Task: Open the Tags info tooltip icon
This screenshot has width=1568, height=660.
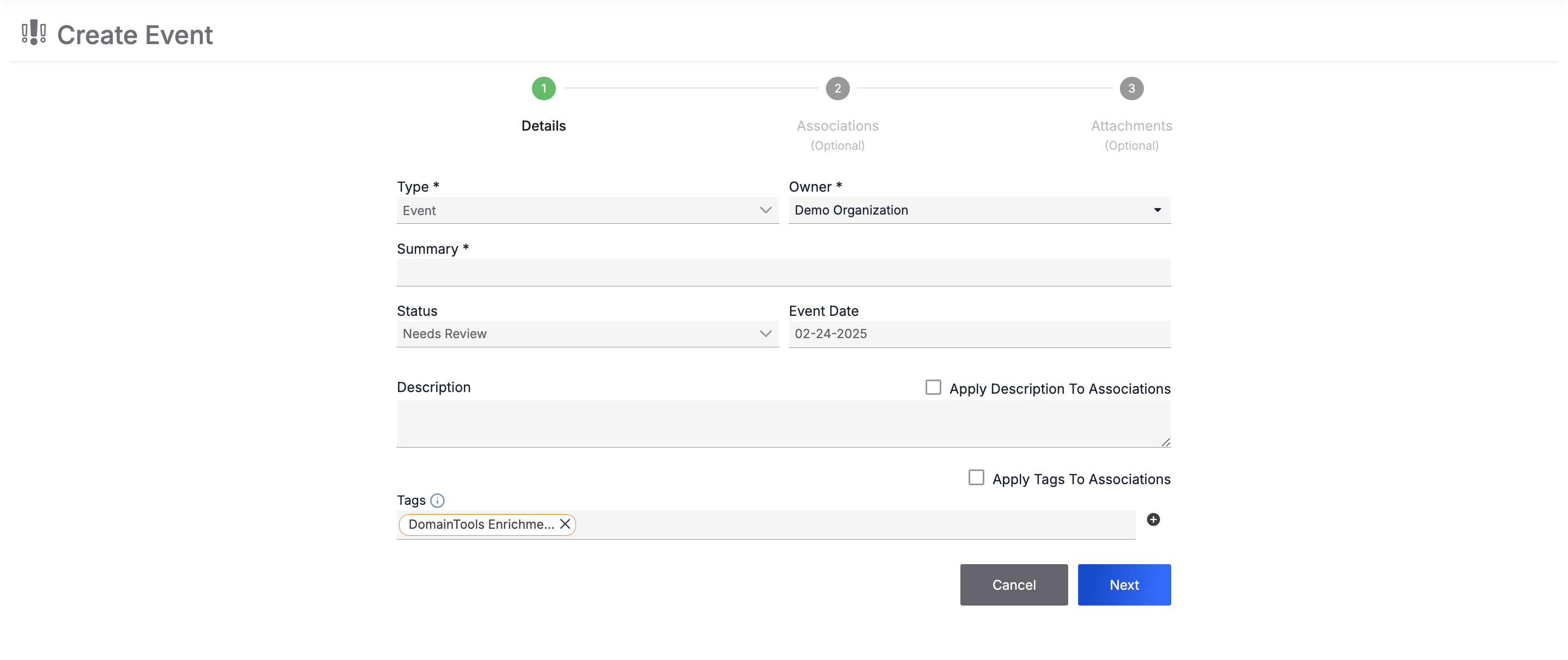Action: (x=437, y=500)
